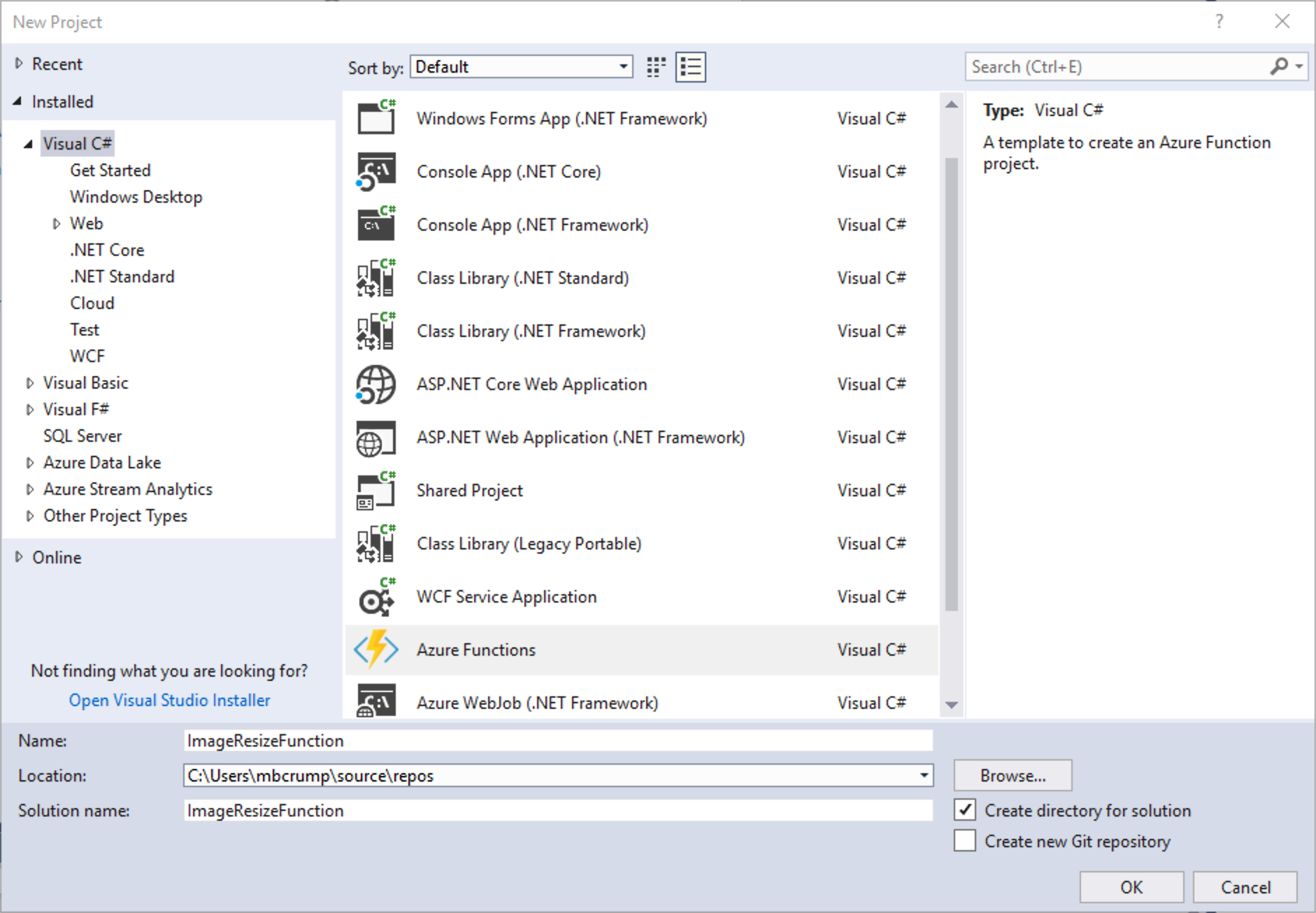Open the Location path dropdown arrow

tap(924, 775)
